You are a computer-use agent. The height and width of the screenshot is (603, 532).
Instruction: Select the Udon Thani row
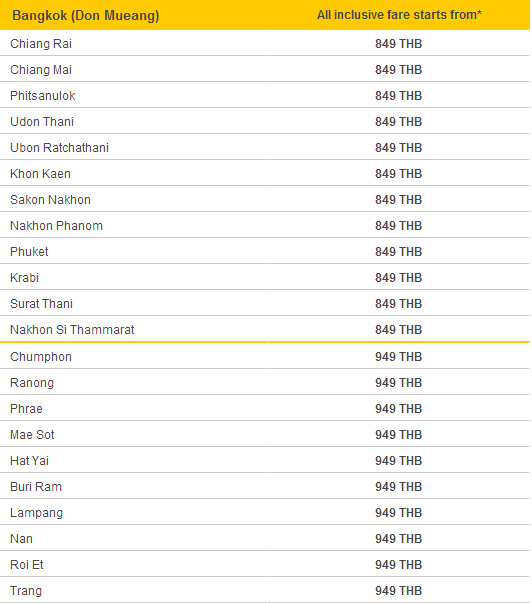click(x=265, y=121)
